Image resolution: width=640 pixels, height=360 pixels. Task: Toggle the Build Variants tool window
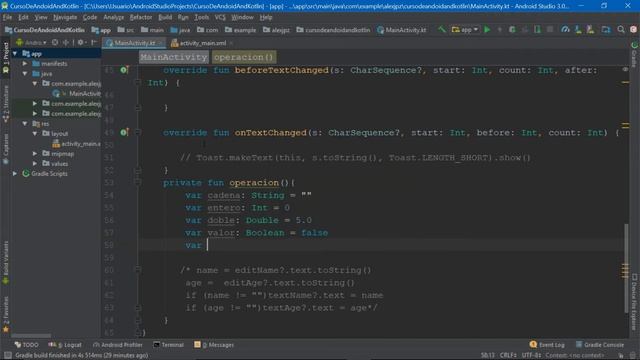click(6, 262)
